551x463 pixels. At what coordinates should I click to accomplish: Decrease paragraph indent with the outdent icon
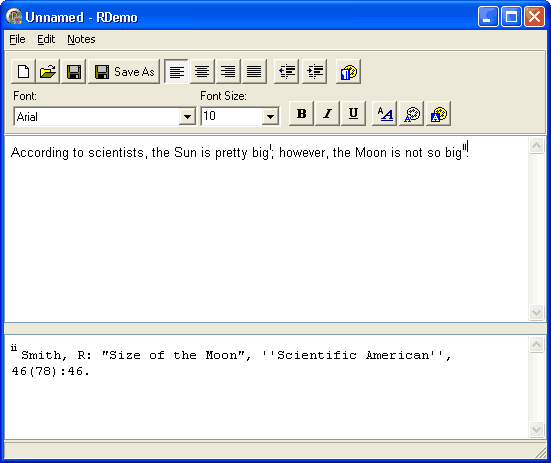(286, 72)
